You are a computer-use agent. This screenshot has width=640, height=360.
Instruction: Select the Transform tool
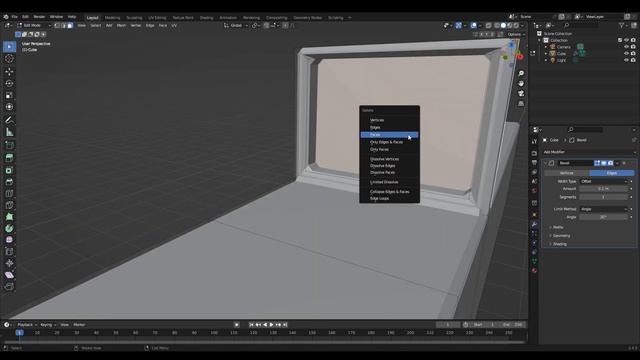(x=9, y=107)
